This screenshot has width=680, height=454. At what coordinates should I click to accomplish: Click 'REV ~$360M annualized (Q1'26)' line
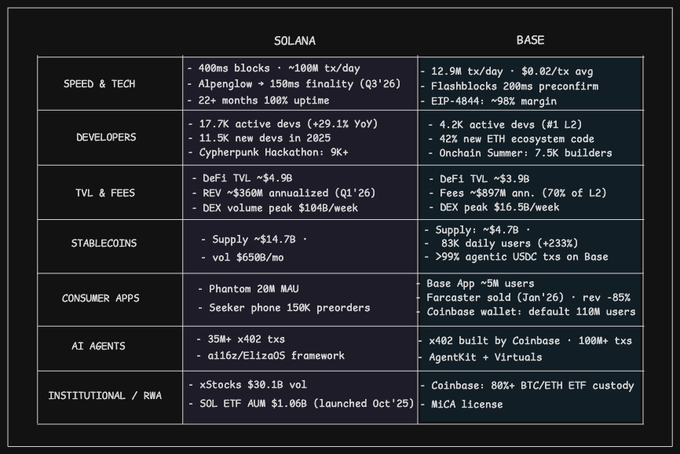[x=284, y=193]
